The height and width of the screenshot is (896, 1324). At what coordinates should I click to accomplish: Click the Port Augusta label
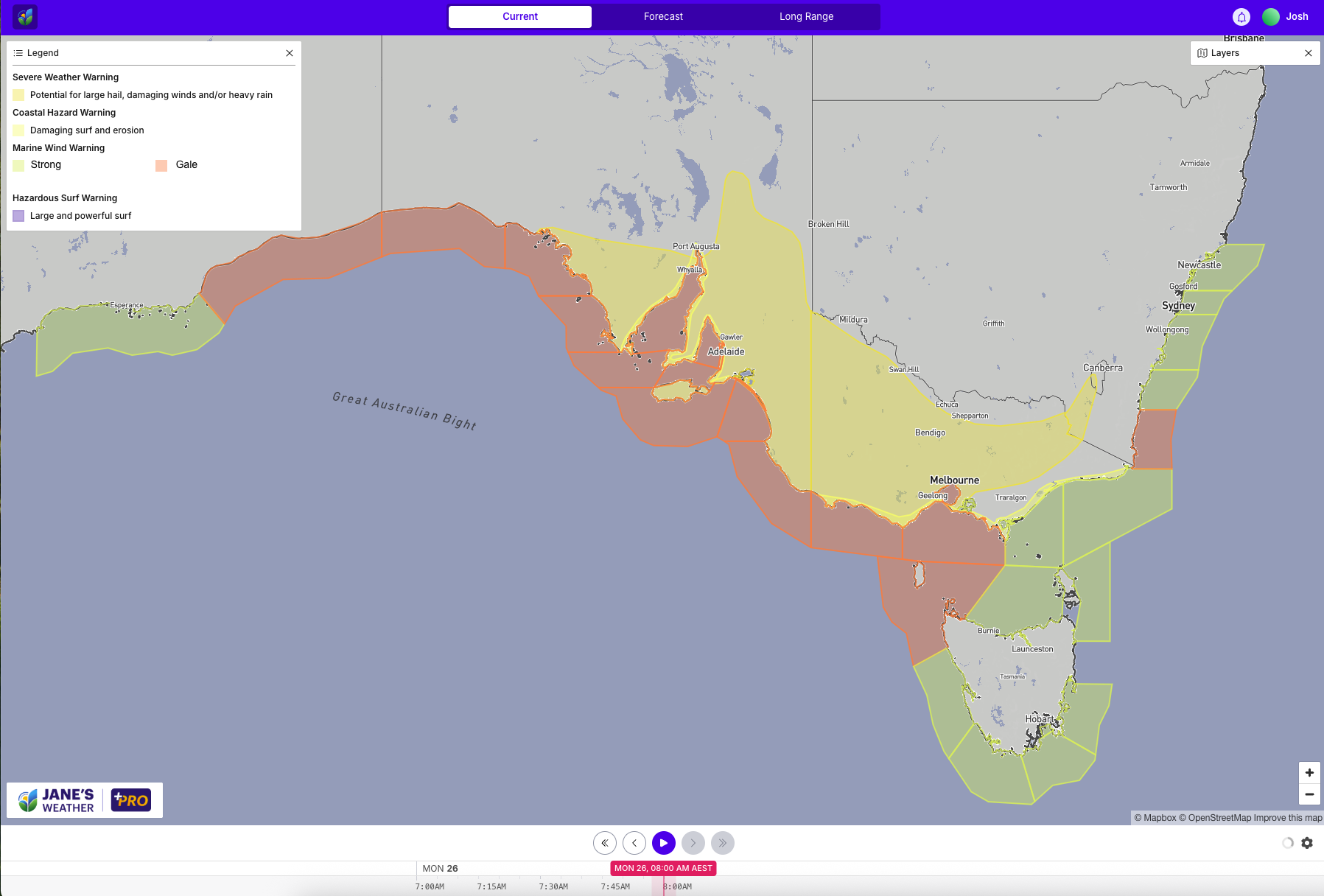click(x=696, y=247)
